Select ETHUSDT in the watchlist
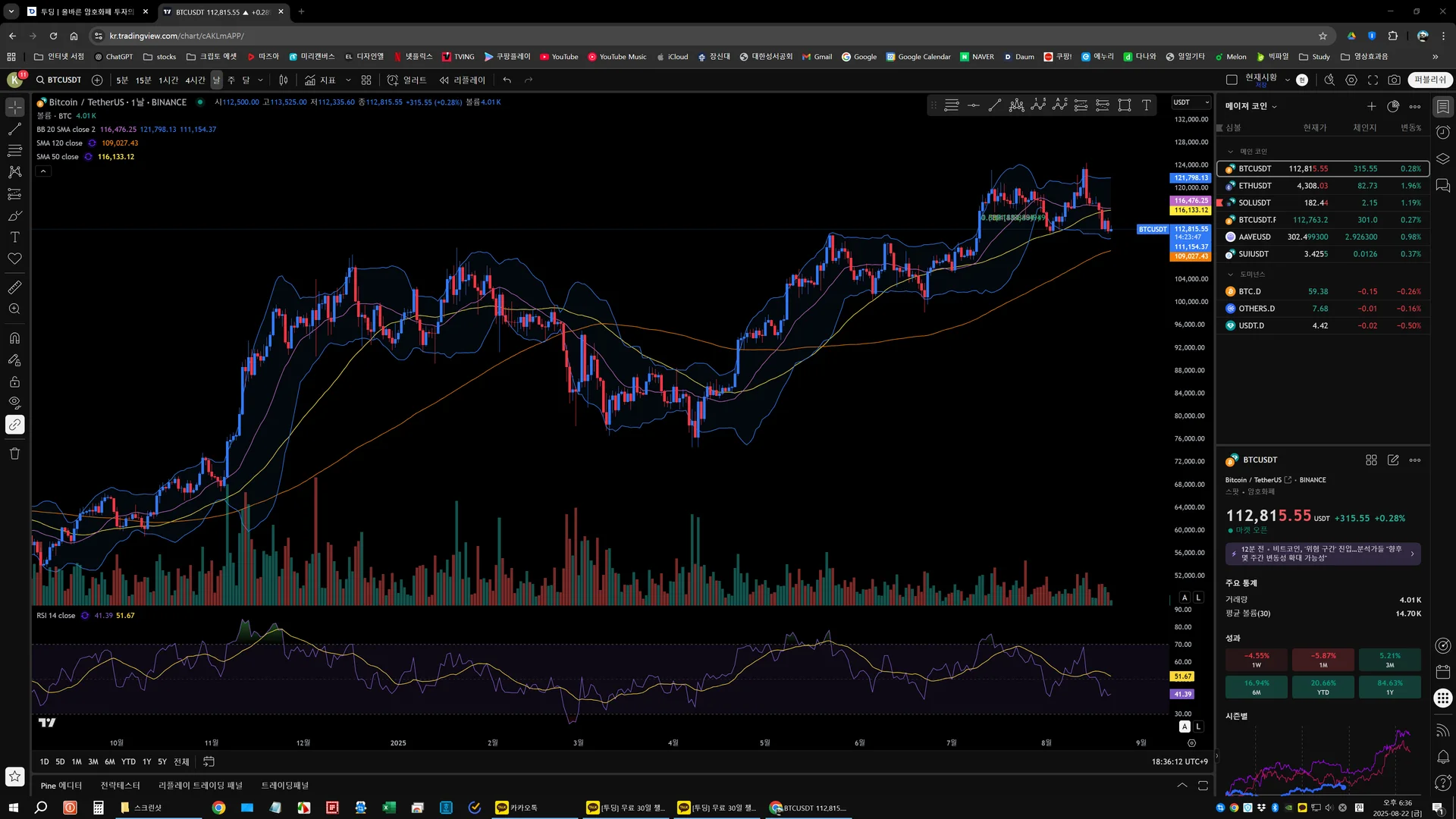 point(1255,186)
